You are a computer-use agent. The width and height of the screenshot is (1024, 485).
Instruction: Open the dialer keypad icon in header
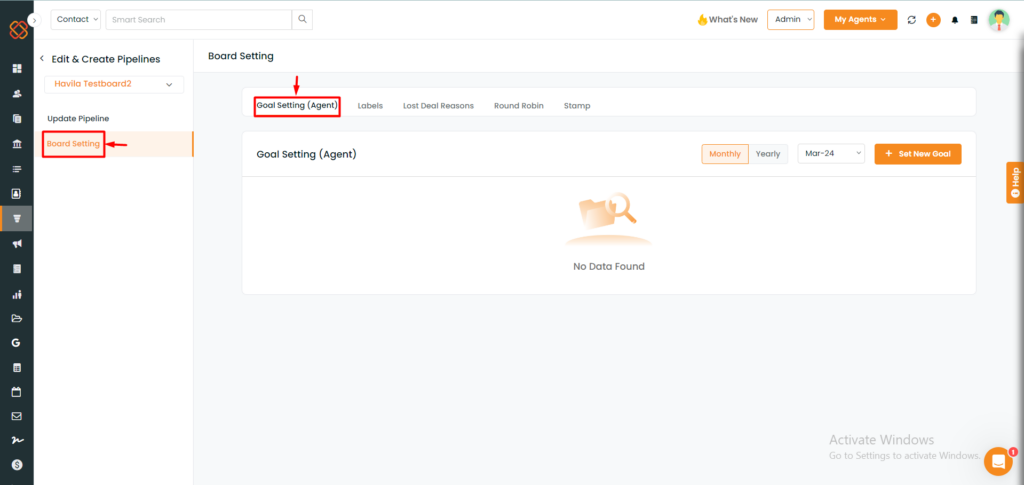pos(974,20)
